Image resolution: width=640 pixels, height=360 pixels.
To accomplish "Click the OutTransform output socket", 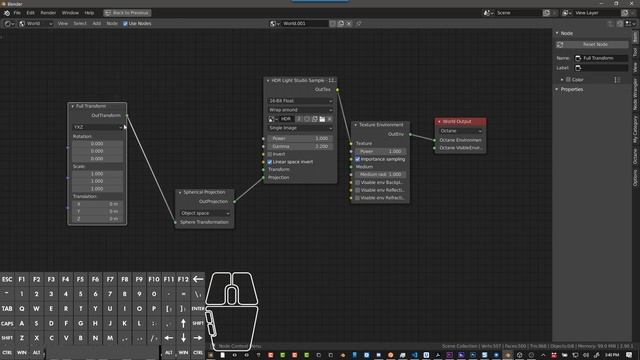I will coord(127,116).
